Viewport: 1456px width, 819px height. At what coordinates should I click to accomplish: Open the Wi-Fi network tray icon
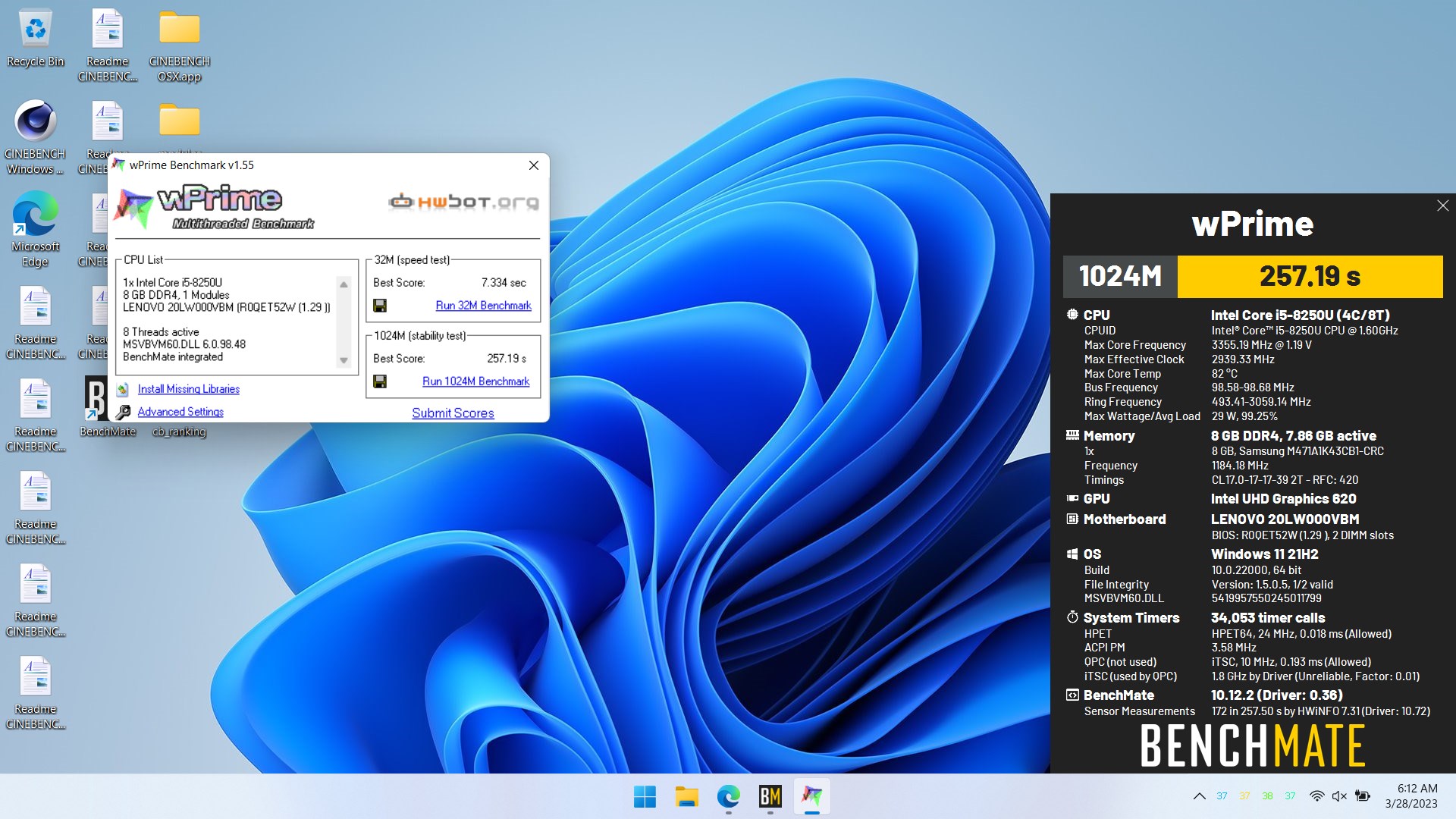pyautogui.click(x=1317, y=796)
